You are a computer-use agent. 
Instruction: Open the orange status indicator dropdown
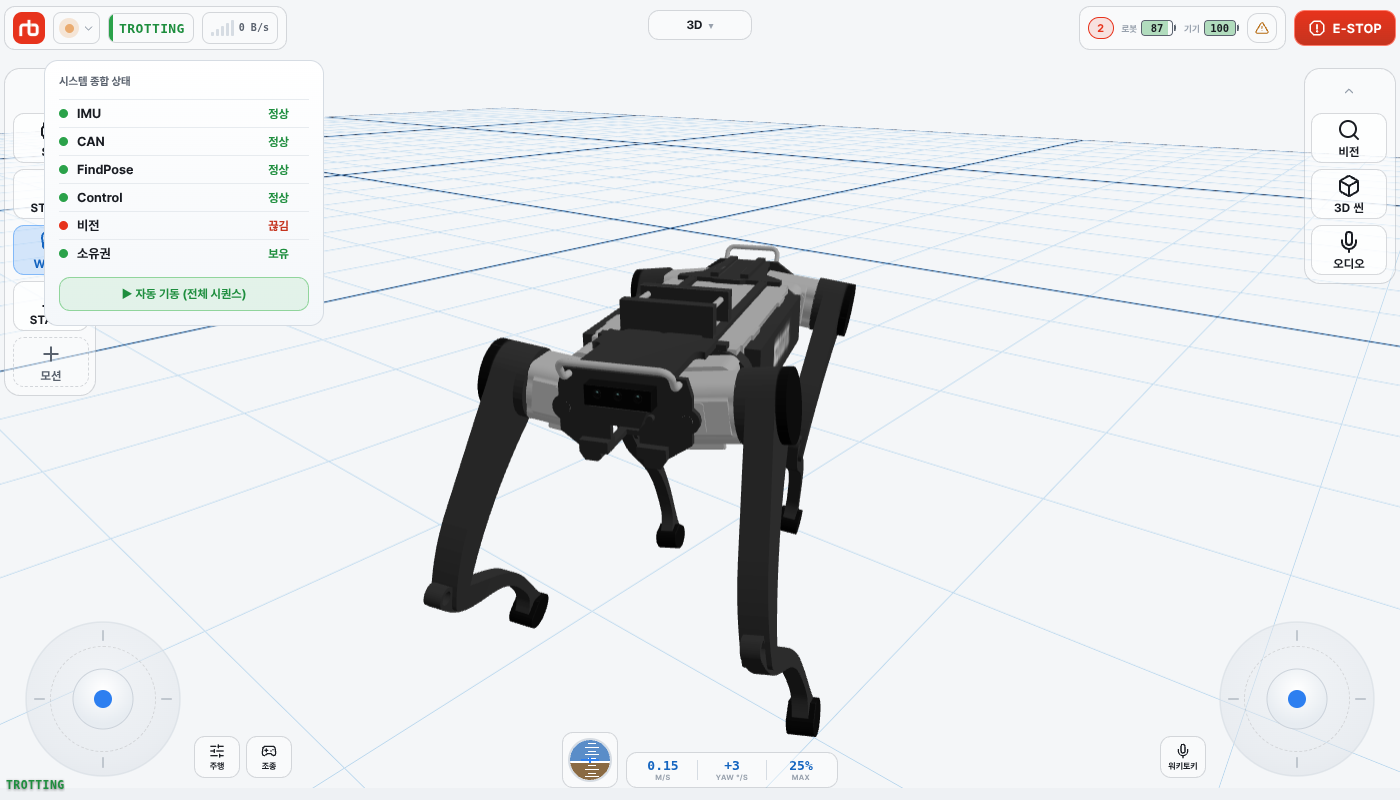coord(76,28)
